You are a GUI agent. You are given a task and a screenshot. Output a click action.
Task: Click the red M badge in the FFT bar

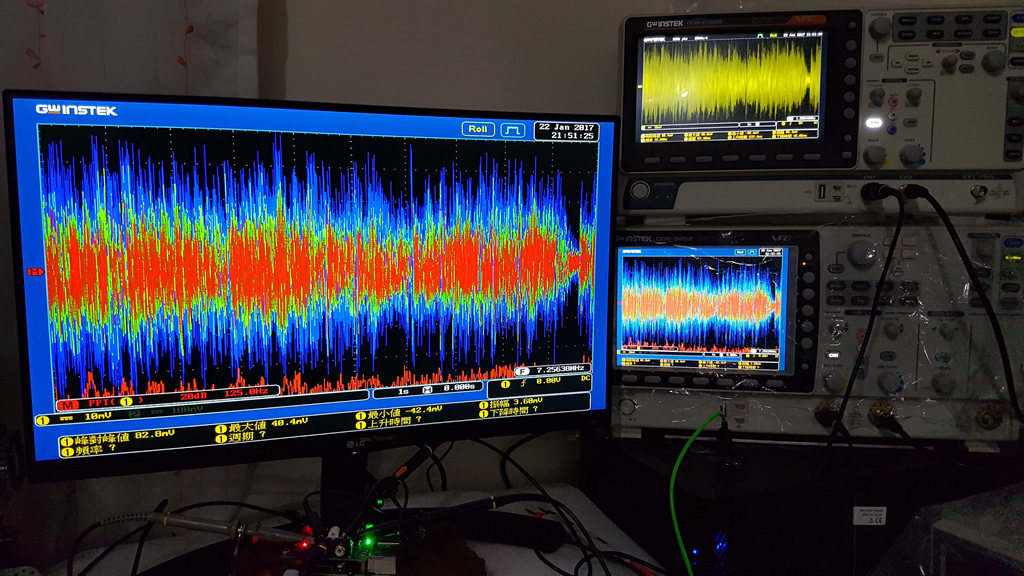pyautogui.click(x=67, y=404)
